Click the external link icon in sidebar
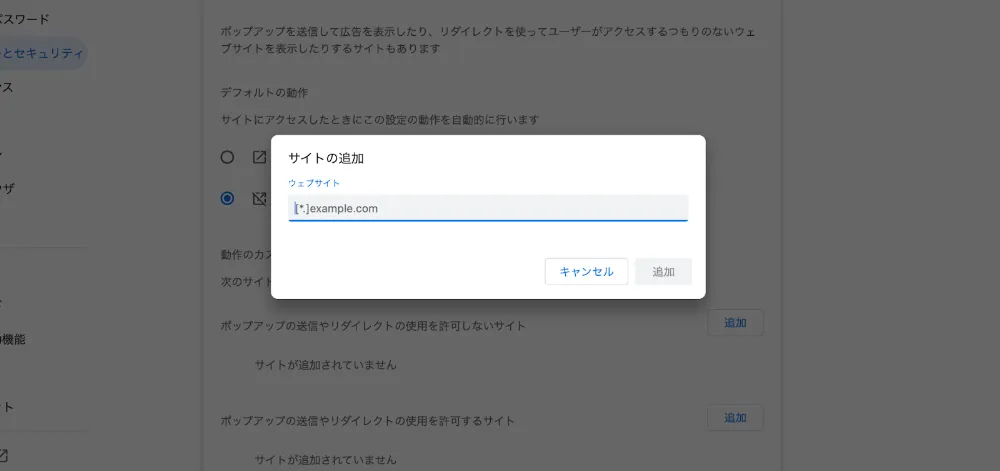Screen dimensions: 1000x471 3,455
